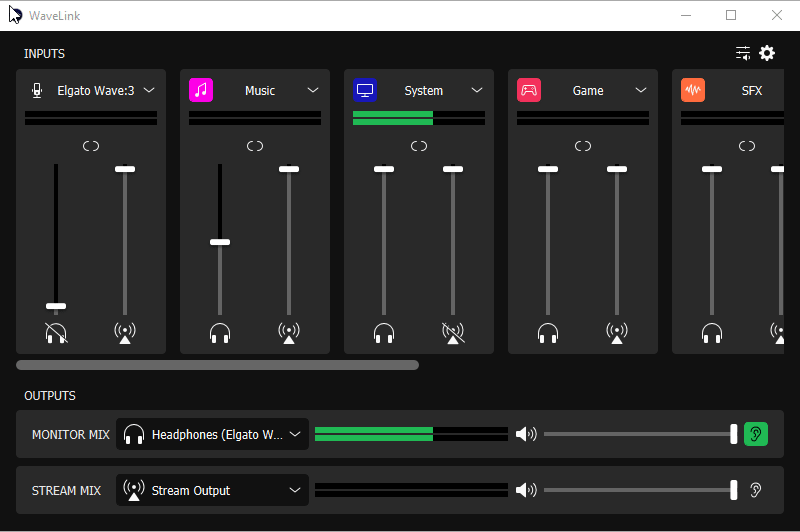This screenshot has height=532, width=800.
Task: Link SFX channel faders
Action: [747, 146]
